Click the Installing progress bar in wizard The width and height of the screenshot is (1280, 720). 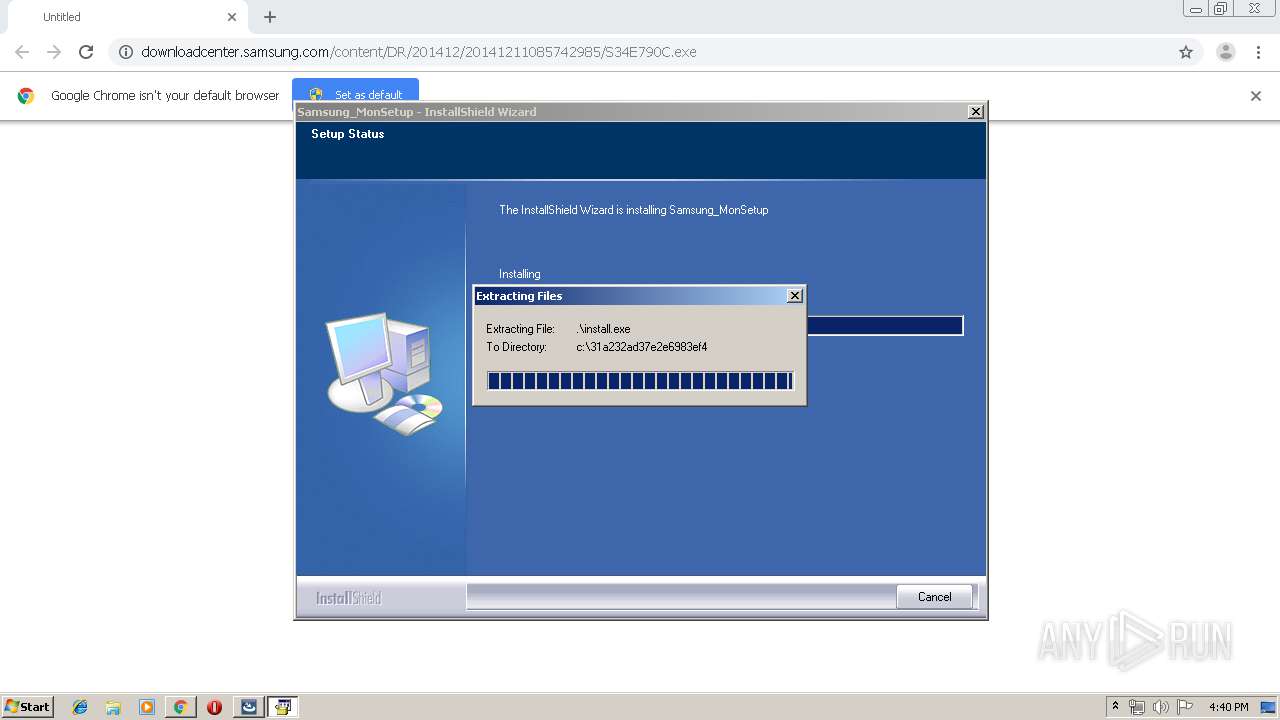[885, 326]
